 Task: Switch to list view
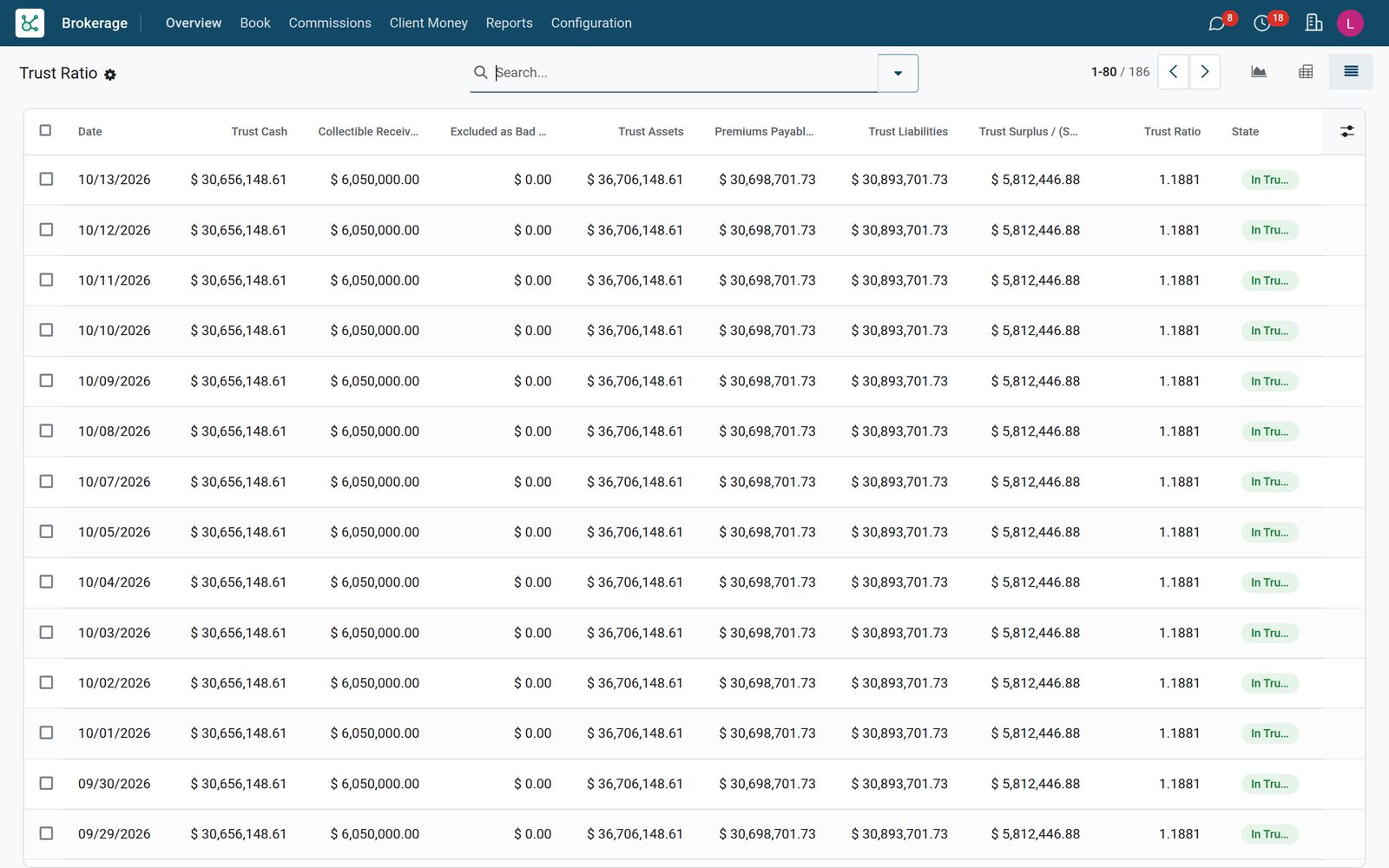coord(1351,72)
